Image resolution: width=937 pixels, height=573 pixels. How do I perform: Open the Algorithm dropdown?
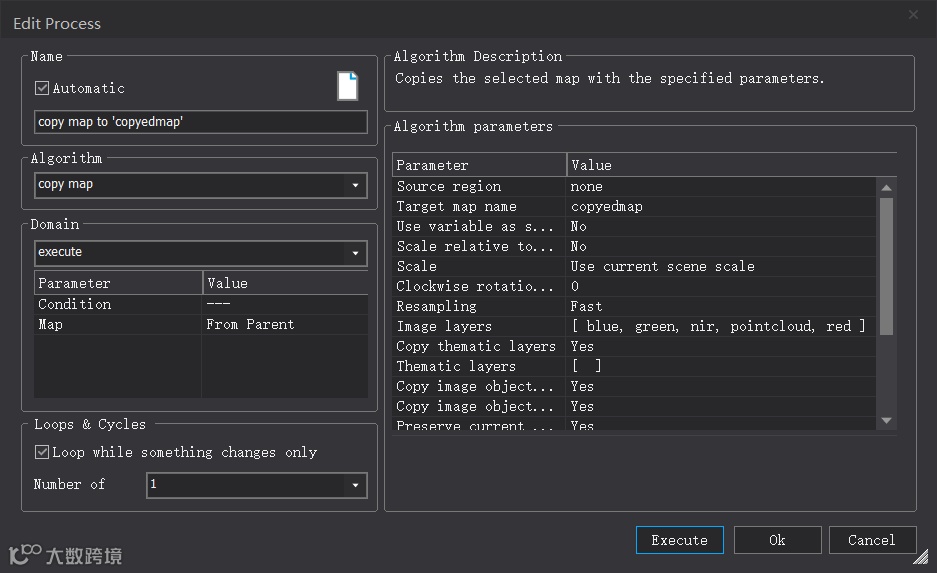(355, 185)
